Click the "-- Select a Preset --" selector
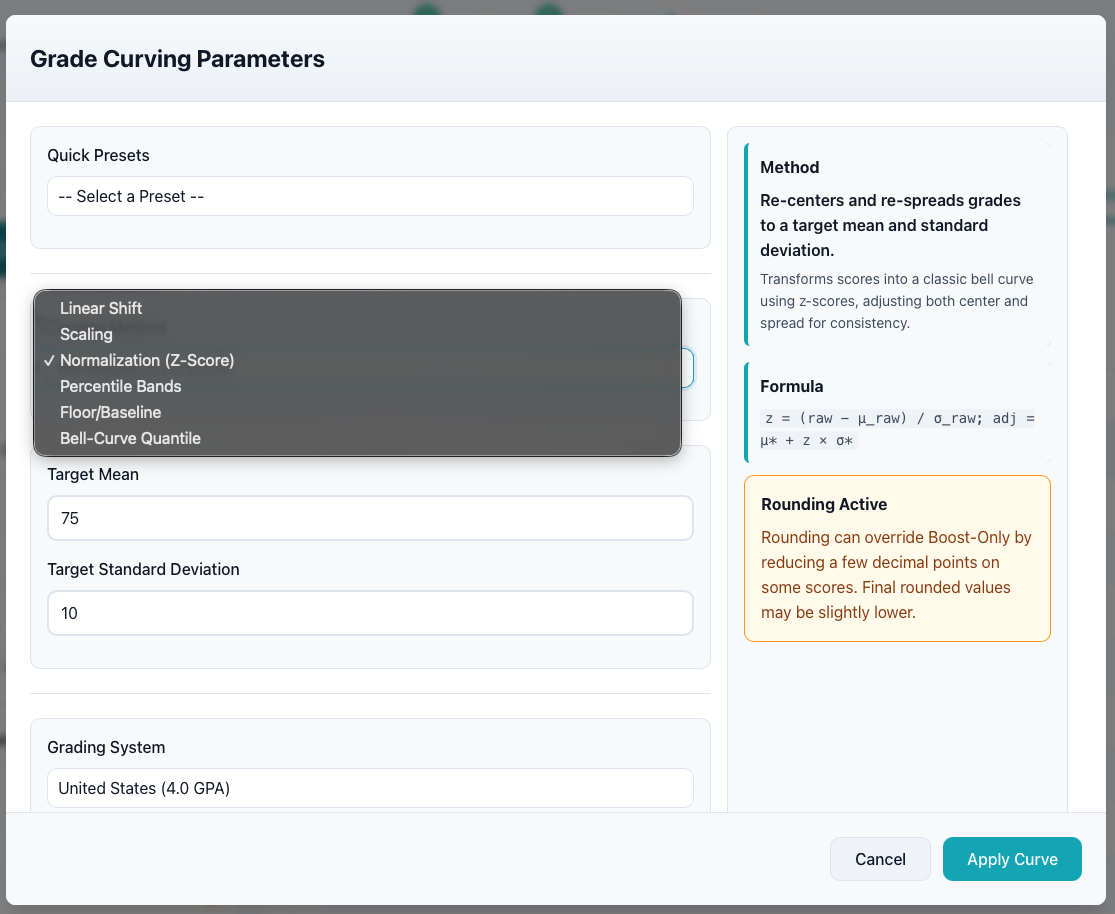 [x=370, y=196]
